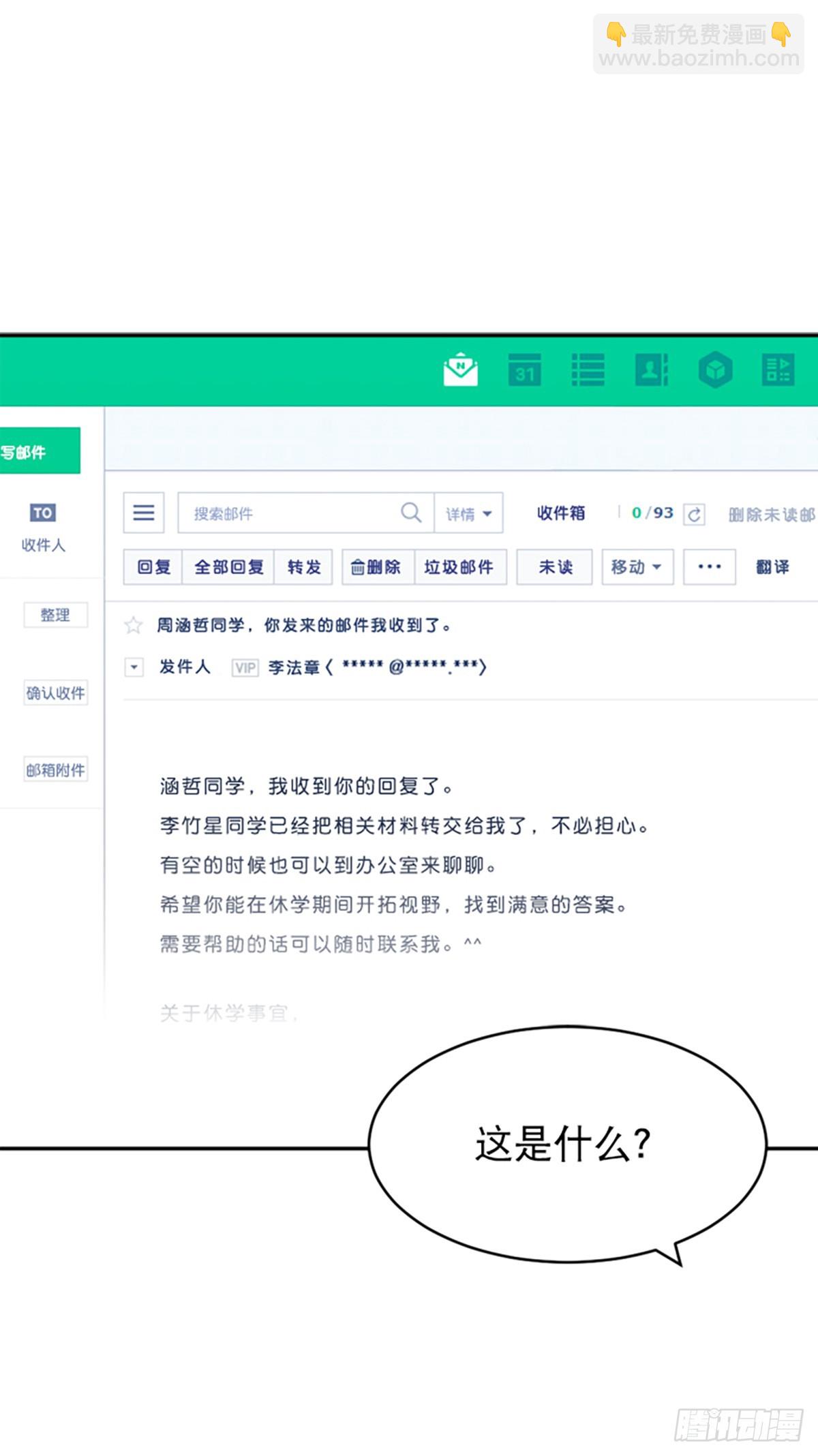The image size is (818, 1456).
Task: Open the contacts address book icon
Action: 651,370
